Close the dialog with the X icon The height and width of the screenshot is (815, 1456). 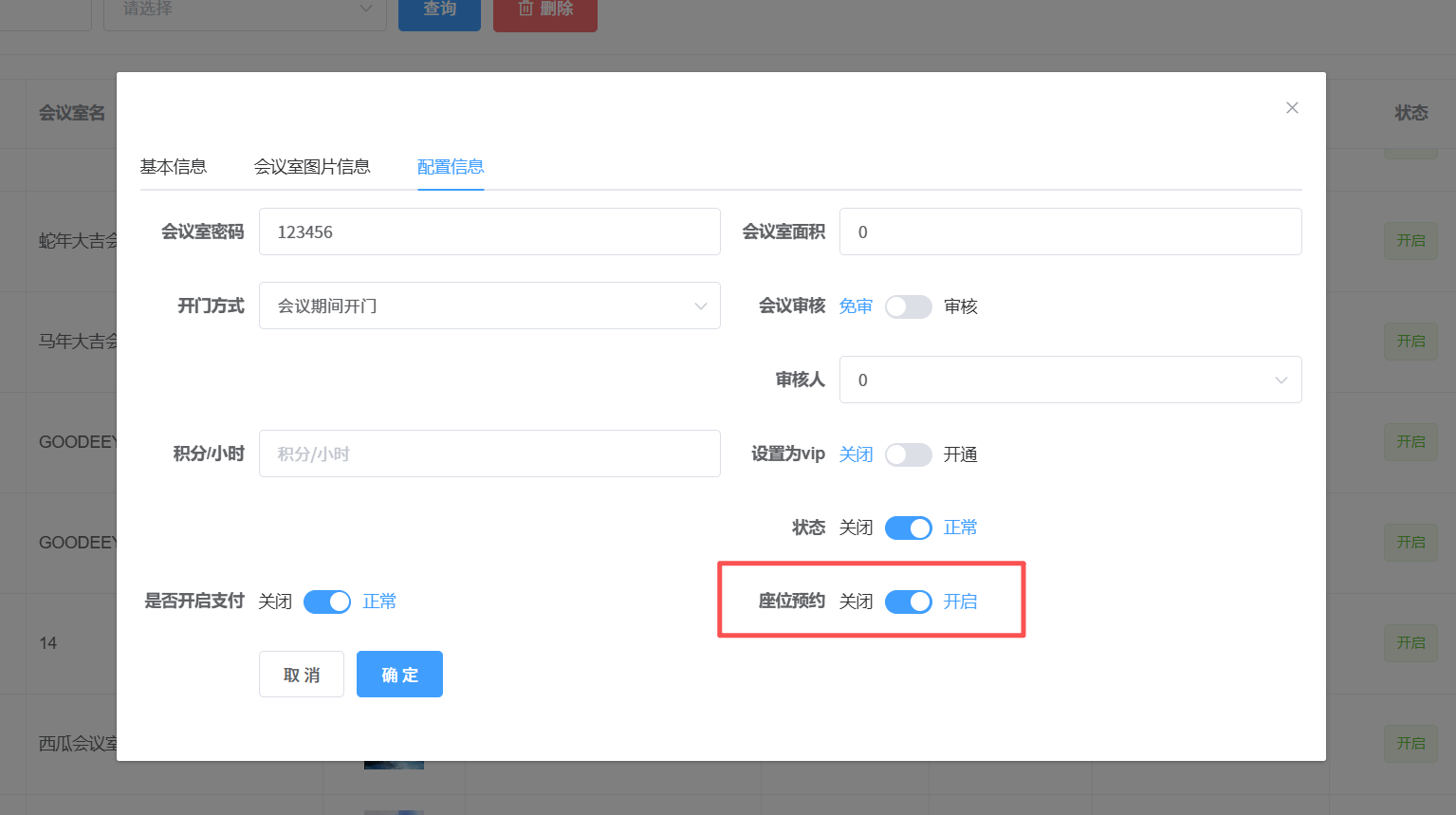1292,108
